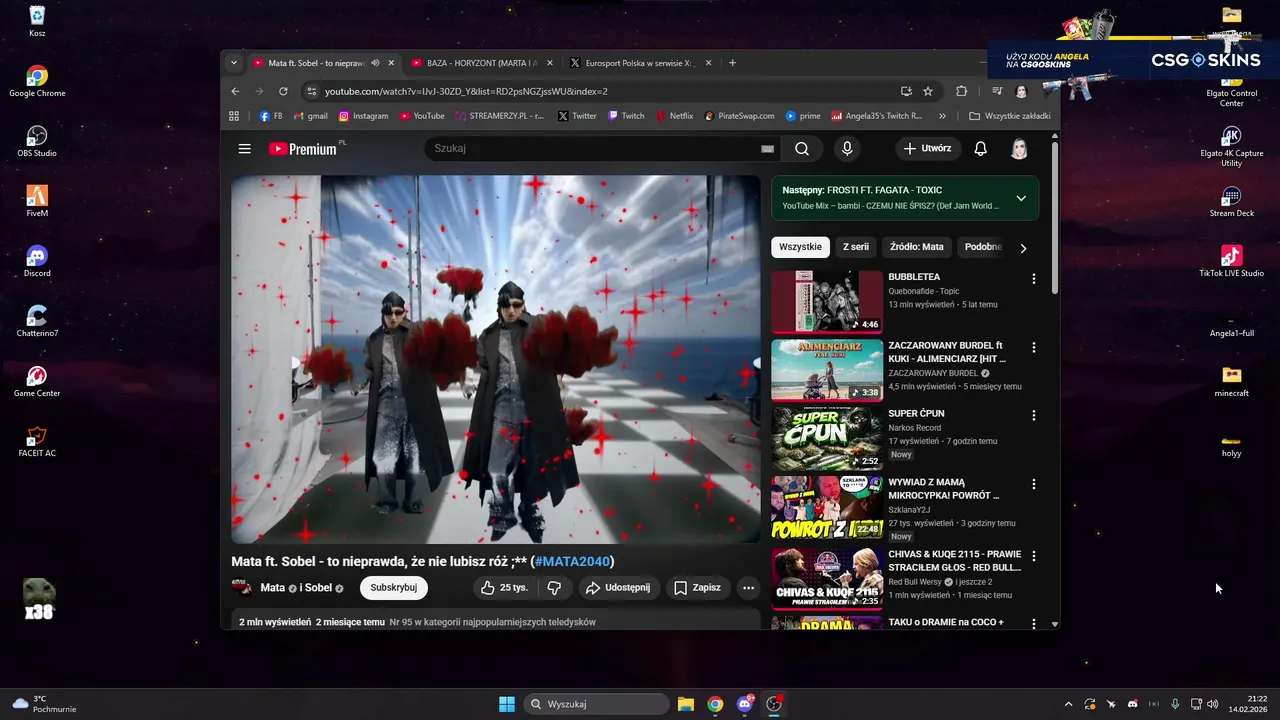
Task: Open options for the CHIVAS & KUQE video
Action: (x=1034, y=556)
